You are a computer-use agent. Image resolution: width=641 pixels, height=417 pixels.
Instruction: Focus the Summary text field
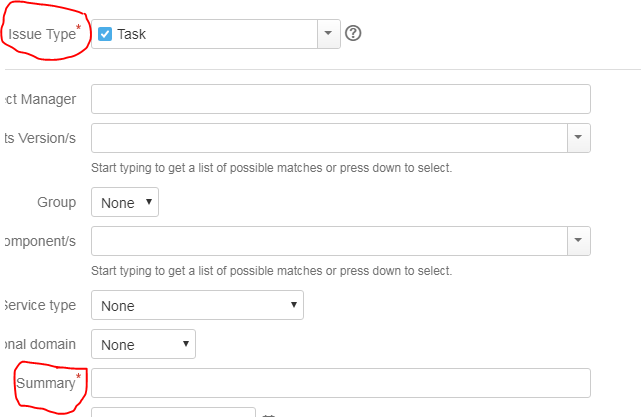(x=341, y=383)
